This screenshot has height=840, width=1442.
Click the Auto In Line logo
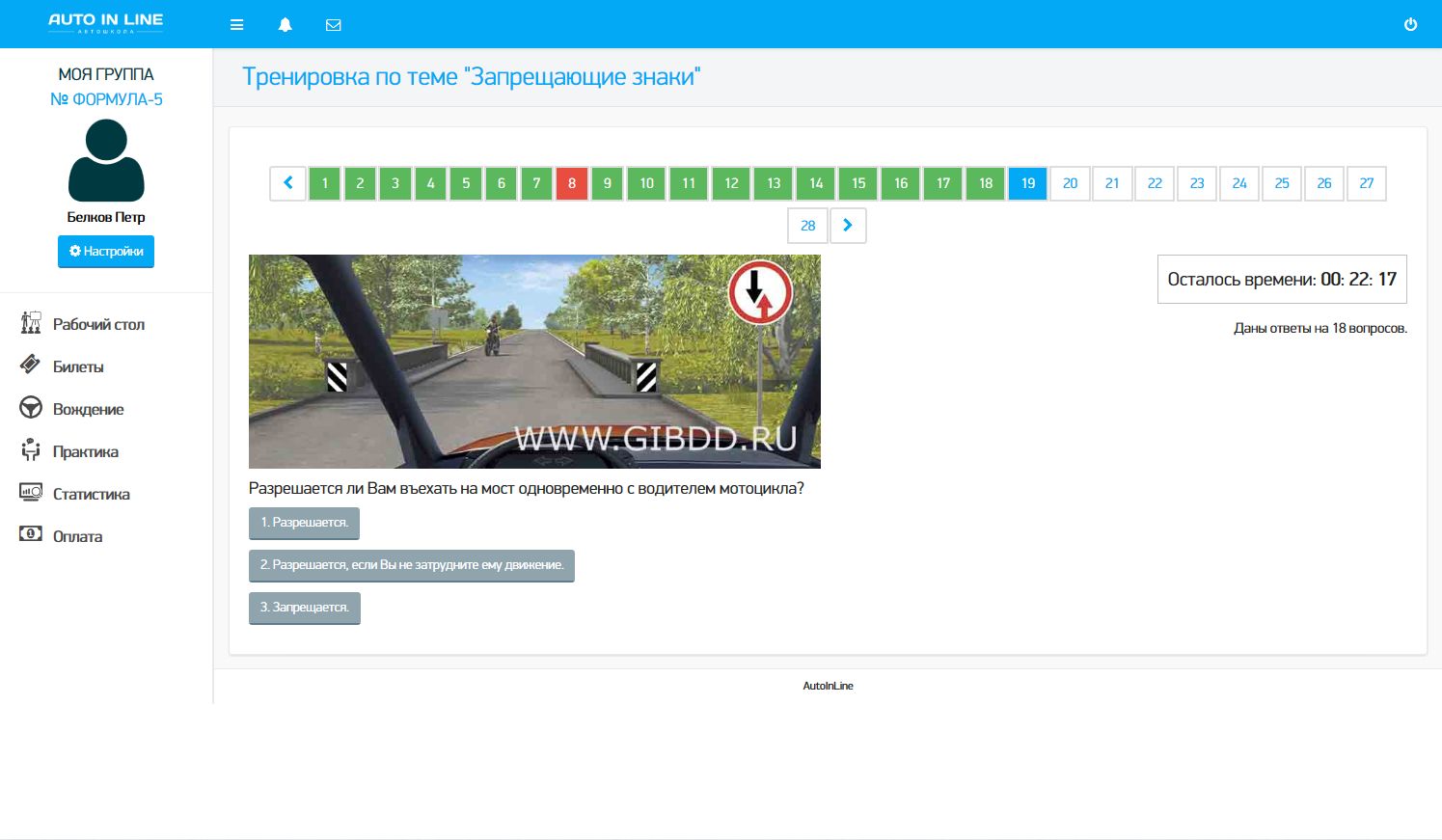(x=106, y=23)
